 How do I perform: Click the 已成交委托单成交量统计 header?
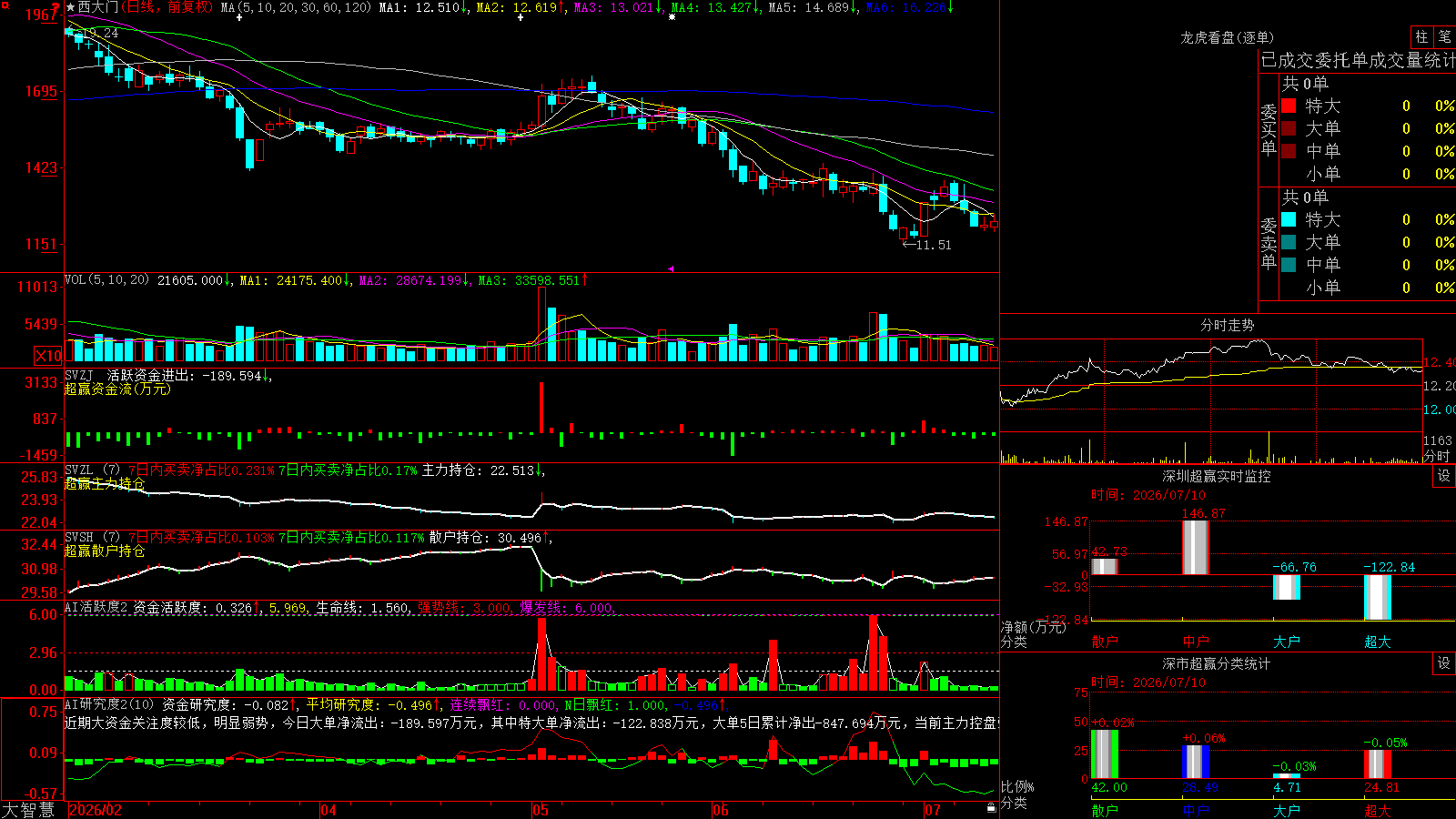point(1358,61)
